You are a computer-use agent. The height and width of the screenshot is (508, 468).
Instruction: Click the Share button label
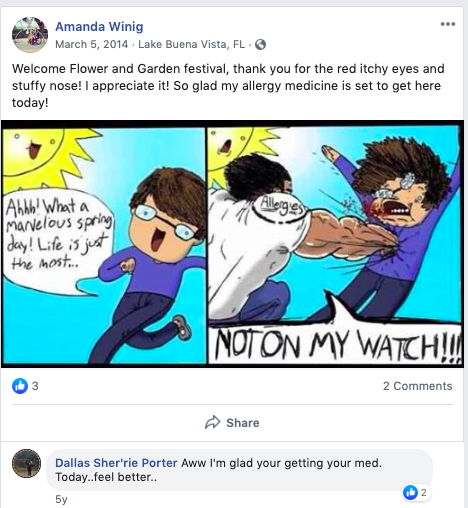click(x=243, y=423)
